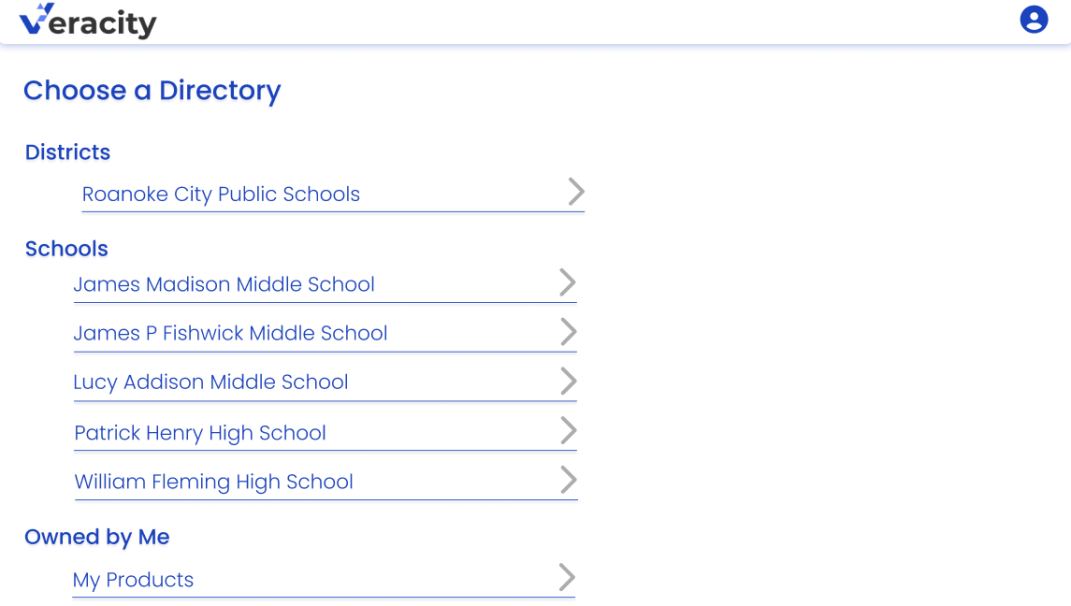Open the user account profile icon

click(x=1033, y=19)
